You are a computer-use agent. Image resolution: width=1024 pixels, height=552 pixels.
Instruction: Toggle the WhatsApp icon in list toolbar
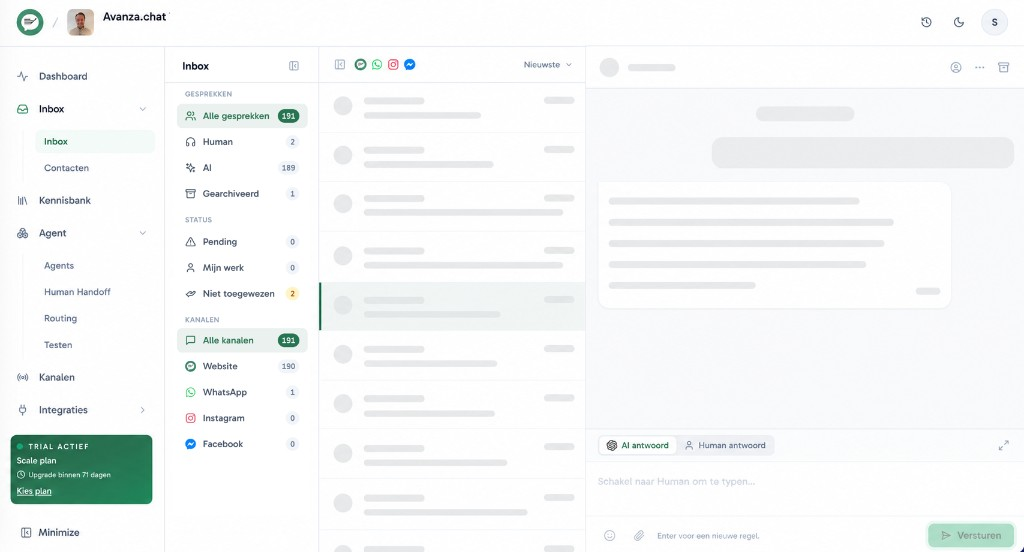(377, 65)
